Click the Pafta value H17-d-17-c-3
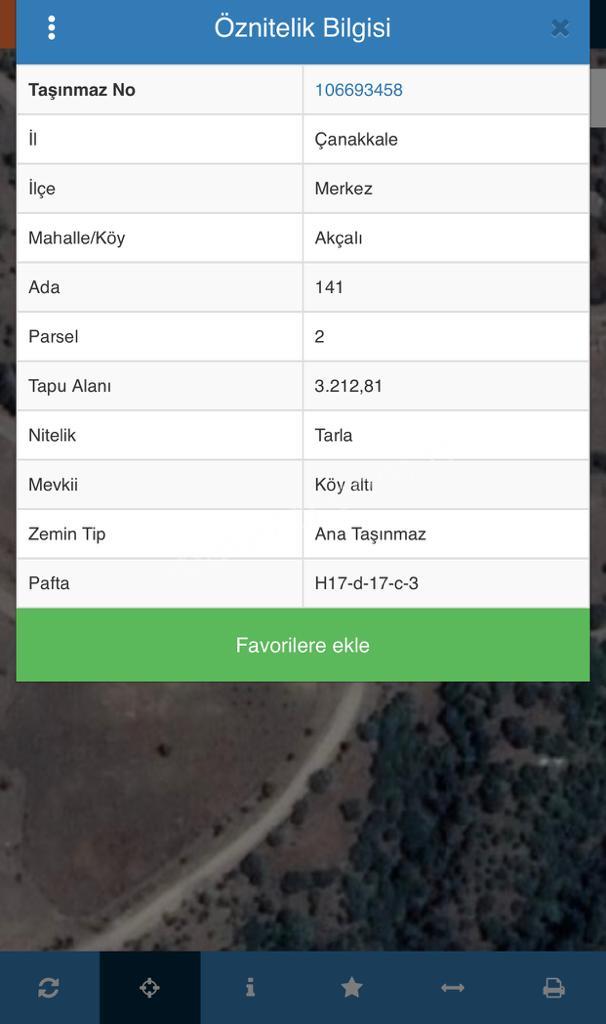 366,583
